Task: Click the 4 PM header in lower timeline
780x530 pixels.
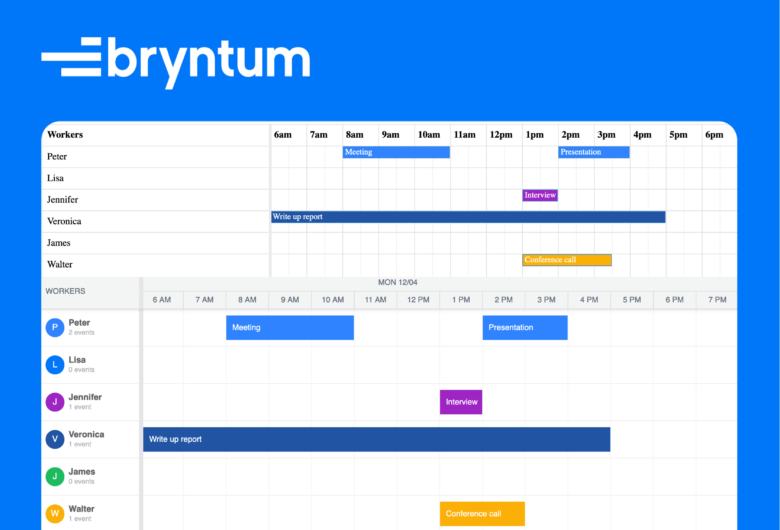Action: tap(589, 300)
